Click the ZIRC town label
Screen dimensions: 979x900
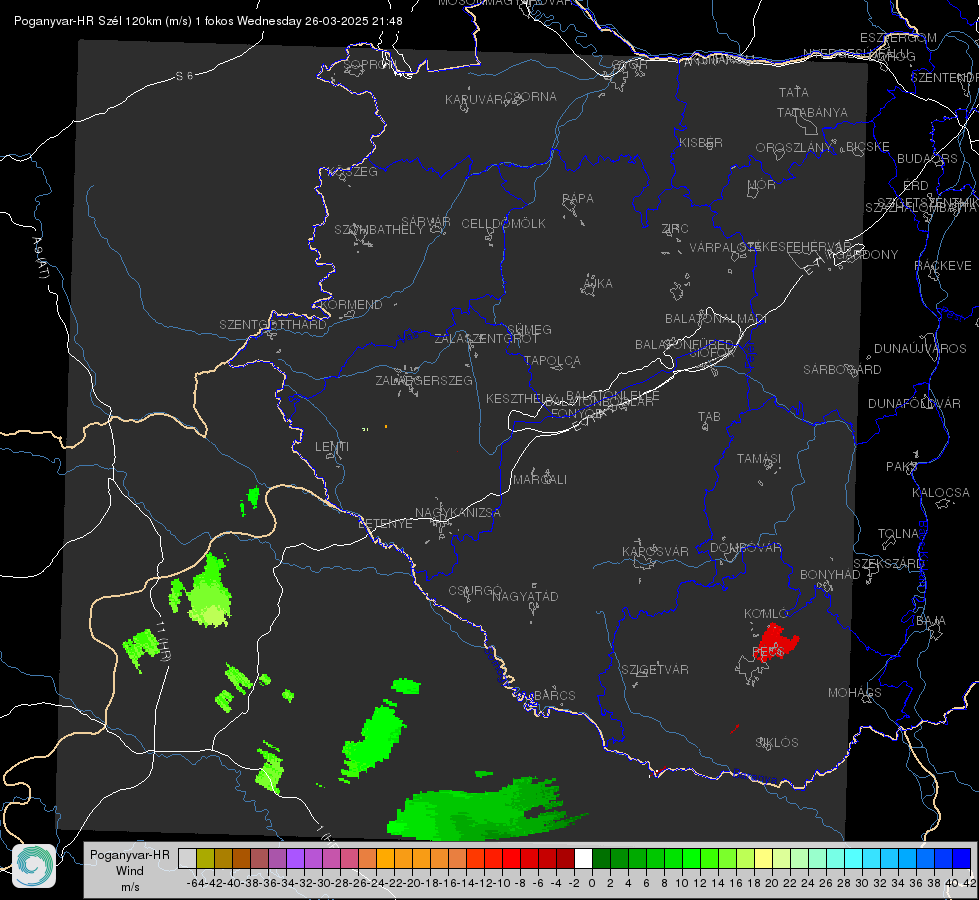(x=675, y=229)
